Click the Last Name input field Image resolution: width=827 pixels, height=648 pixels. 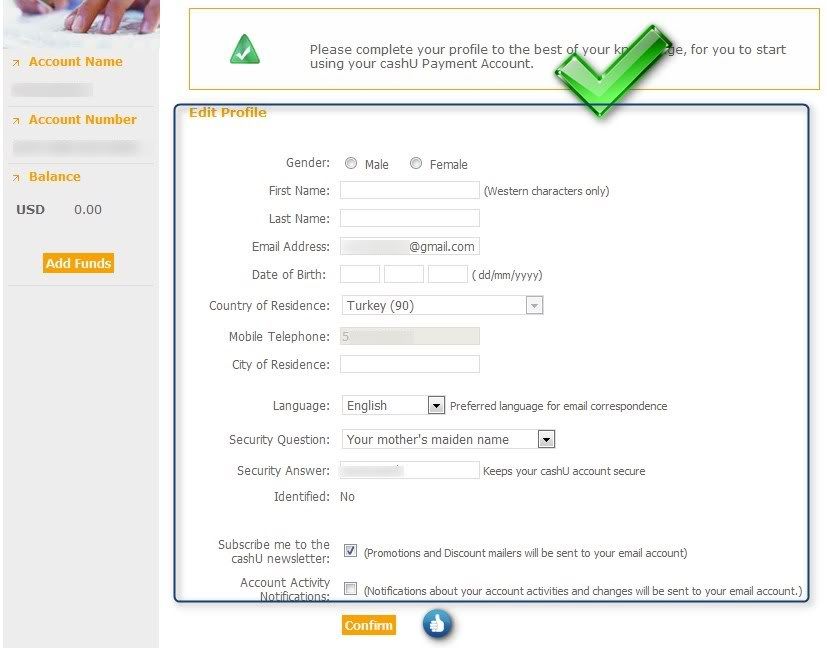410,218
